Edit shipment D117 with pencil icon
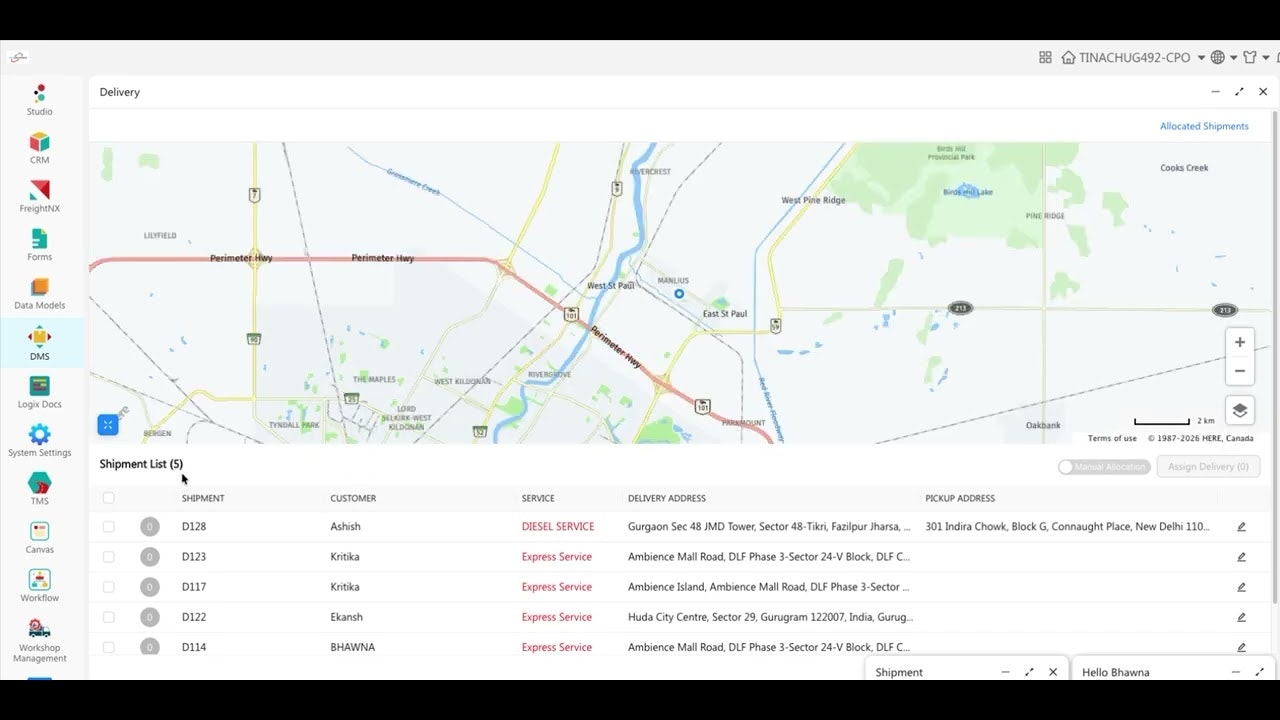 pyautogui.click(x=1241, y=587)
